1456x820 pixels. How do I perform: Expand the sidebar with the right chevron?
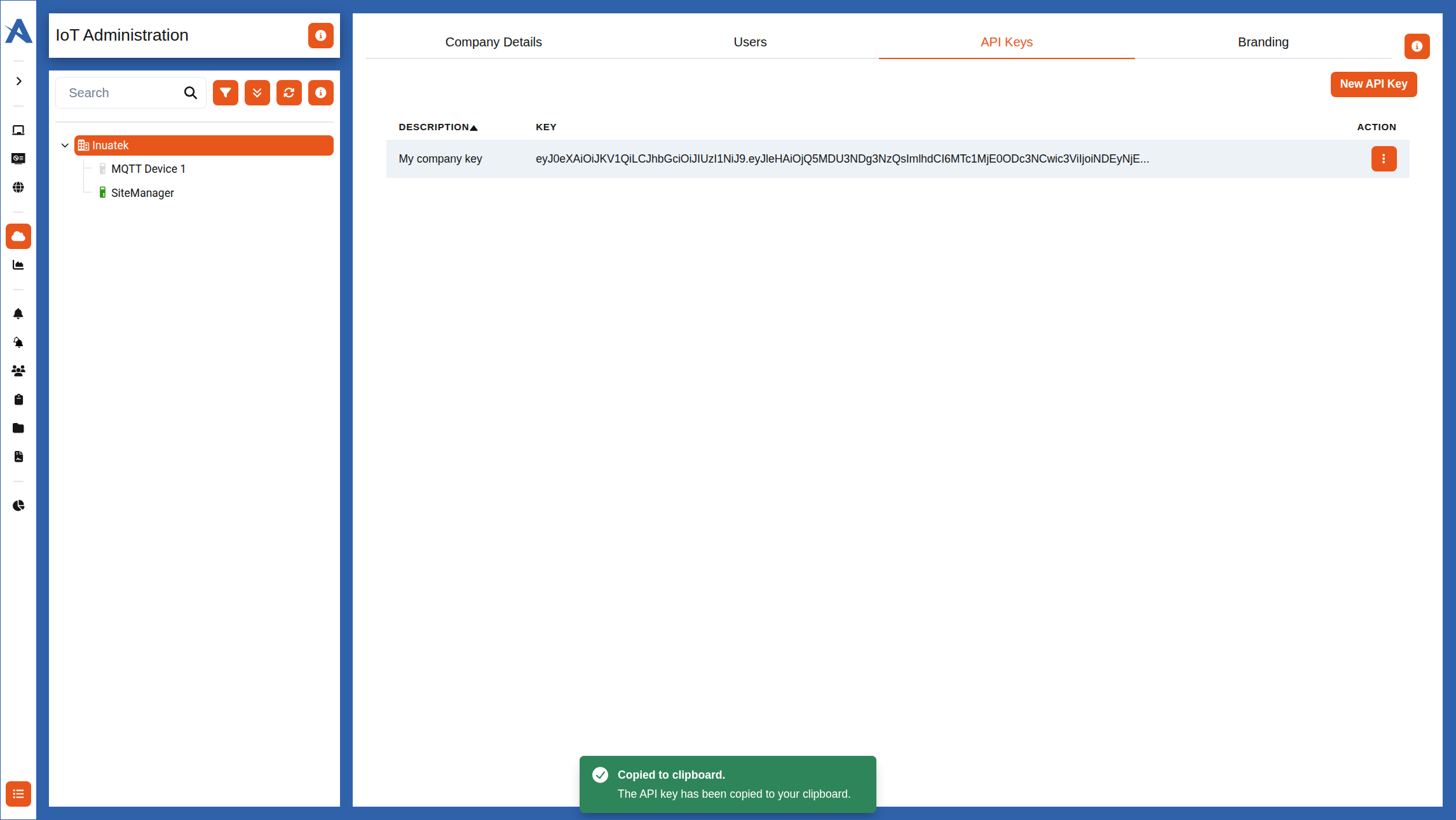coord(18,81)
